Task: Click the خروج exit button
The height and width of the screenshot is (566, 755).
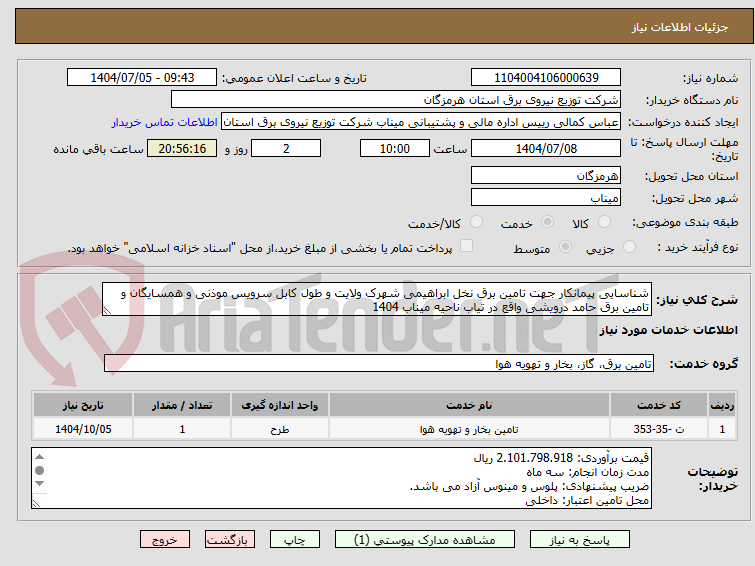Action: (x=165, y=540)
